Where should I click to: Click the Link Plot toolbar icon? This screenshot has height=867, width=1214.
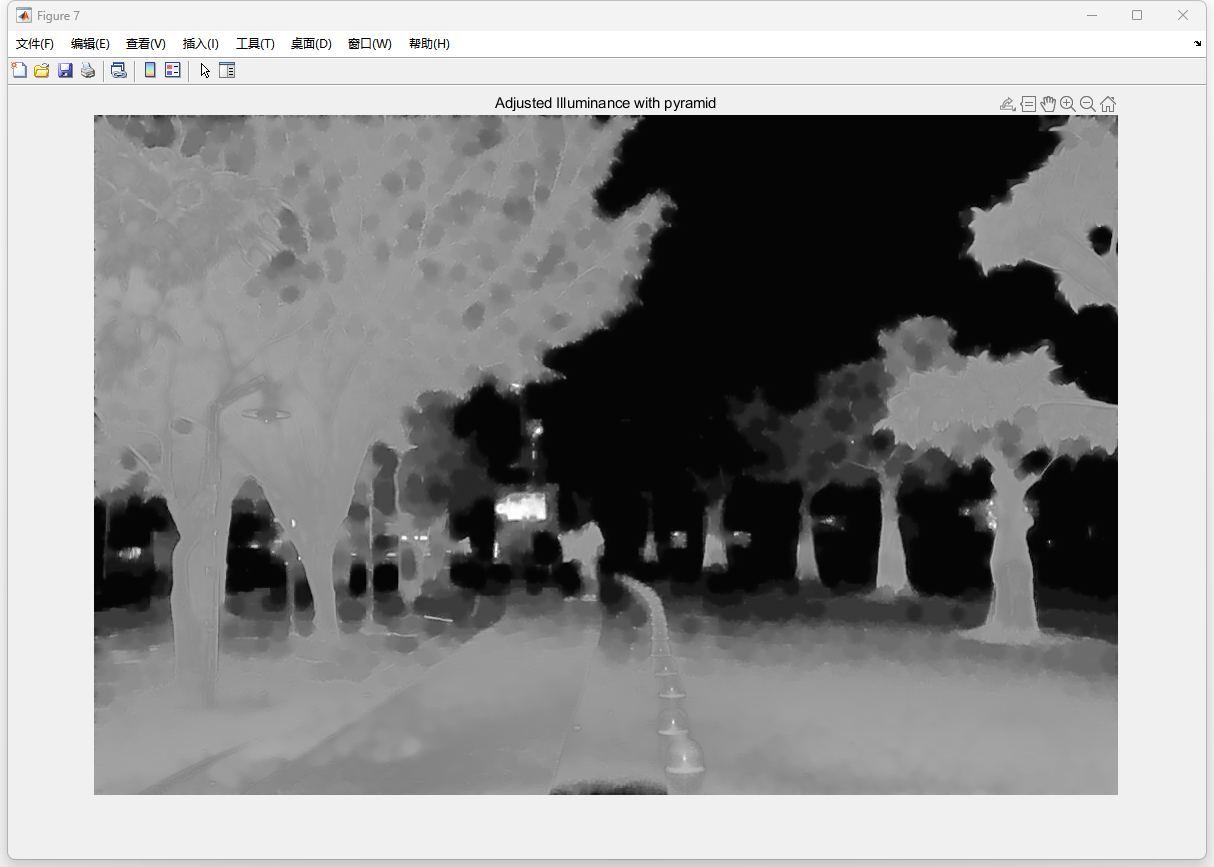click(x=118, y=70)
